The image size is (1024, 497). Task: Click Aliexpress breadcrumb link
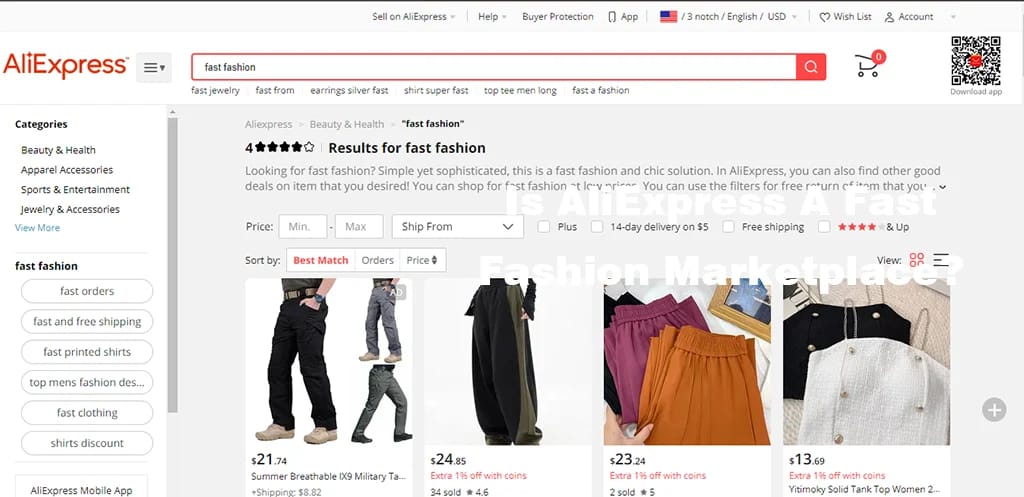(268, 124)
